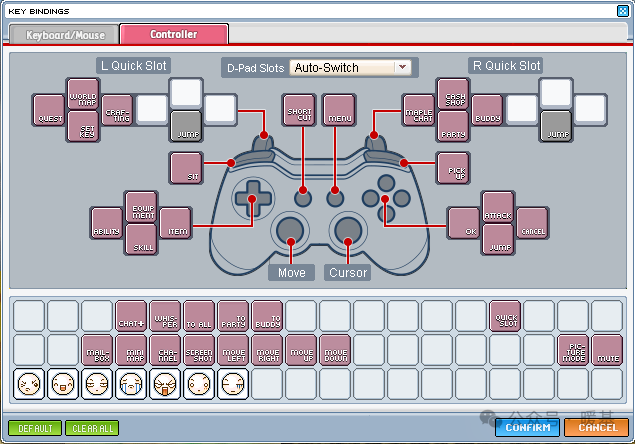635x444 pixels.
Task: Select the Party key tile in R Quick Slot
Action: [453, 126]
